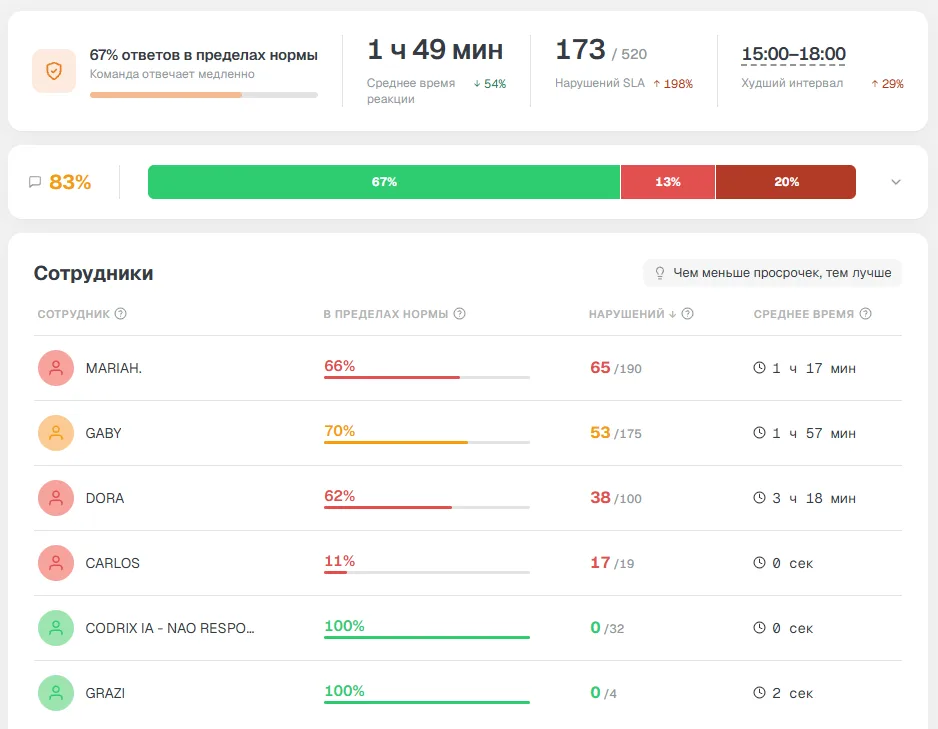Screen dimensions: 938x729
Task: Click CARLOS avatar icon
Action: pos(56,563)
